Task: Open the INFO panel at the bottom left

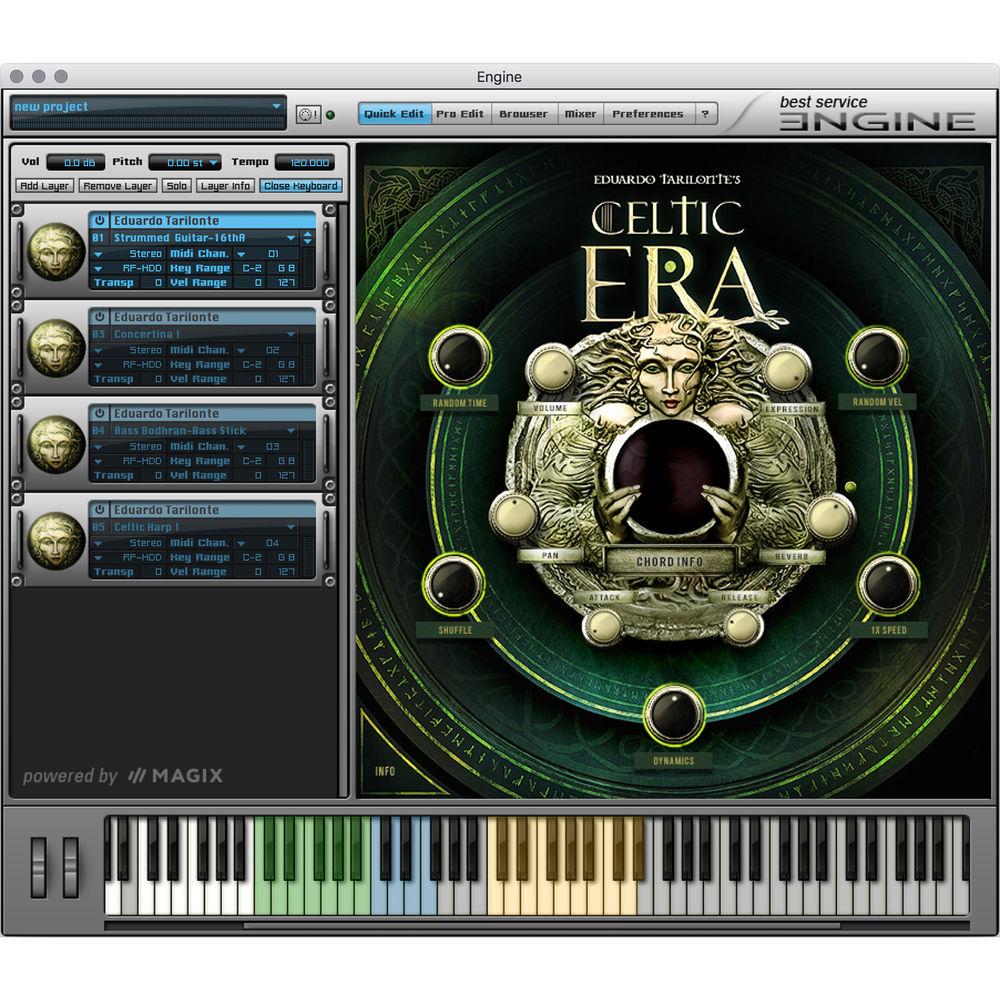Action: pos(385,772)
